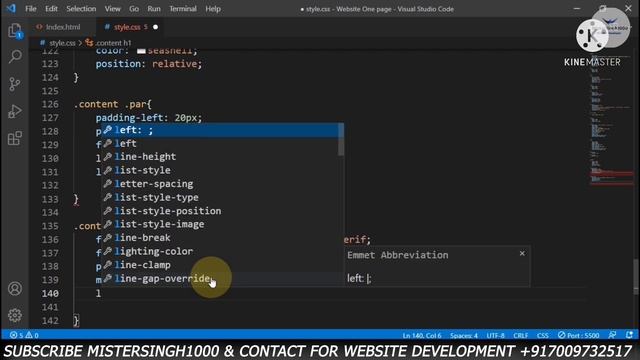Open the View menu
This screenshot has width=640, height=360.
[112, 9]
